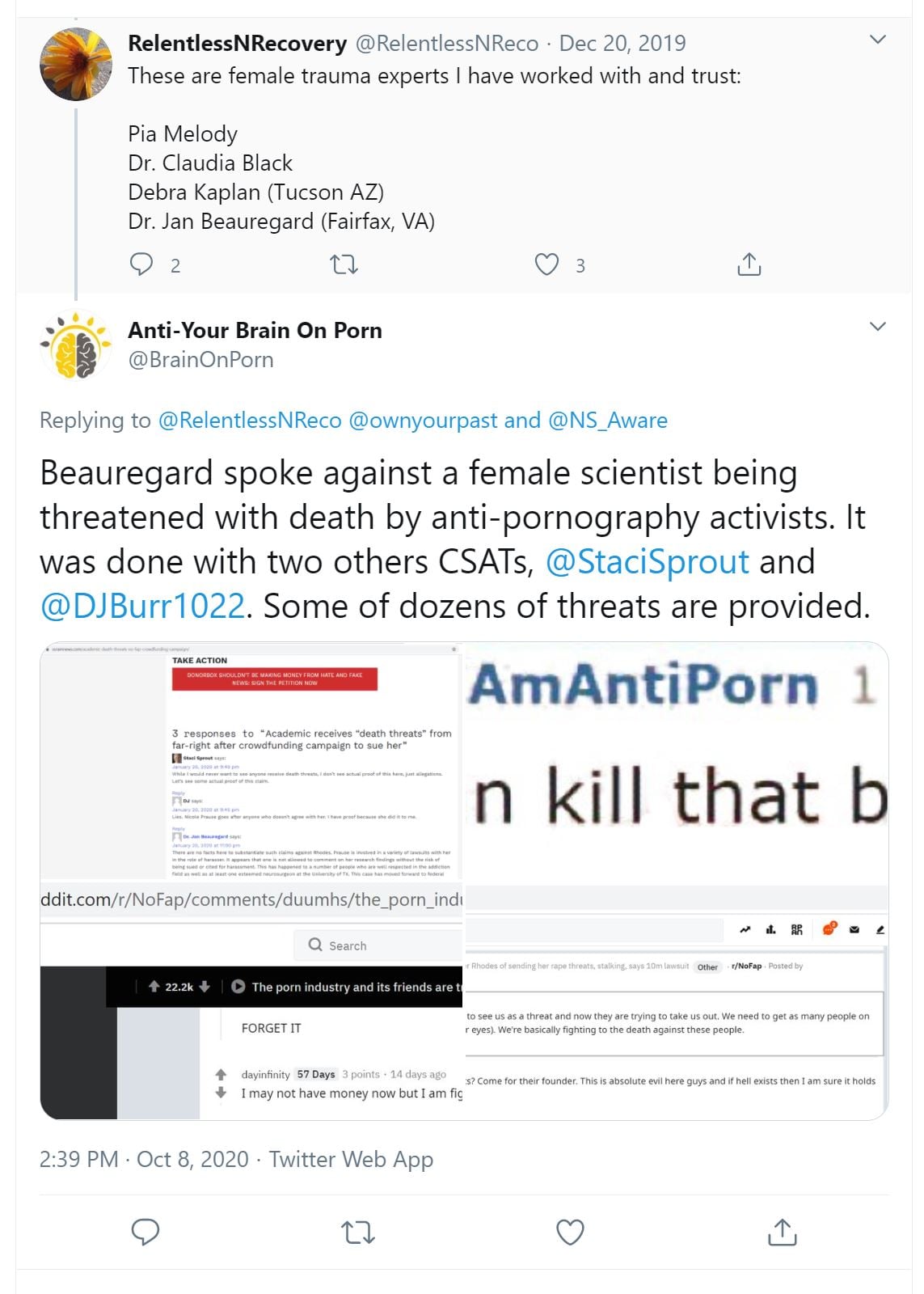The width and height of the screenshot is (924, 1294).
Task: Reply to the main tweet at bottom
Action: (146, 1232)
